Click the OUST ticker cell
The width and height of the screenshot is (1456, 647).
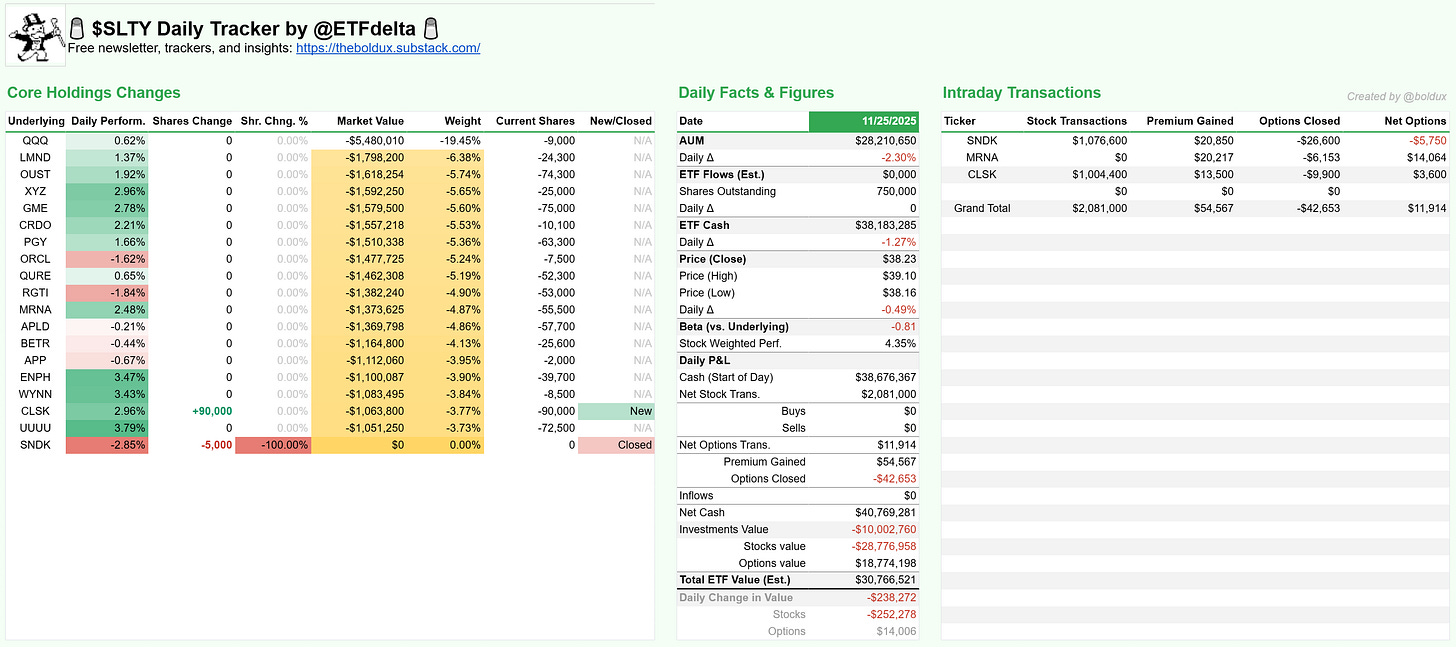coord(36,174)
